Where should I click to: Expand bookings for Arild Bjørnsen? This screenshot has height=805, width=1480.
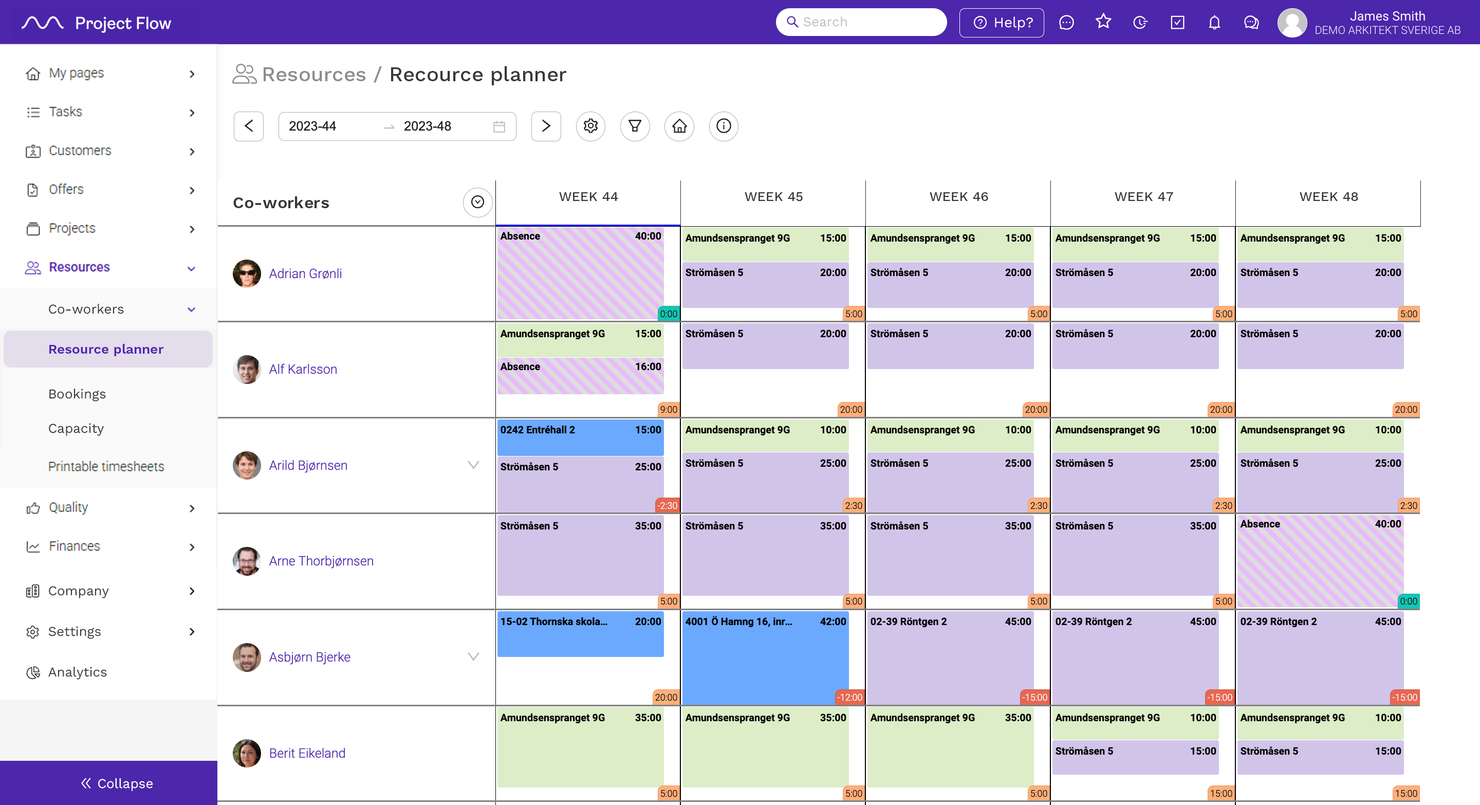[x=473, y=465]
